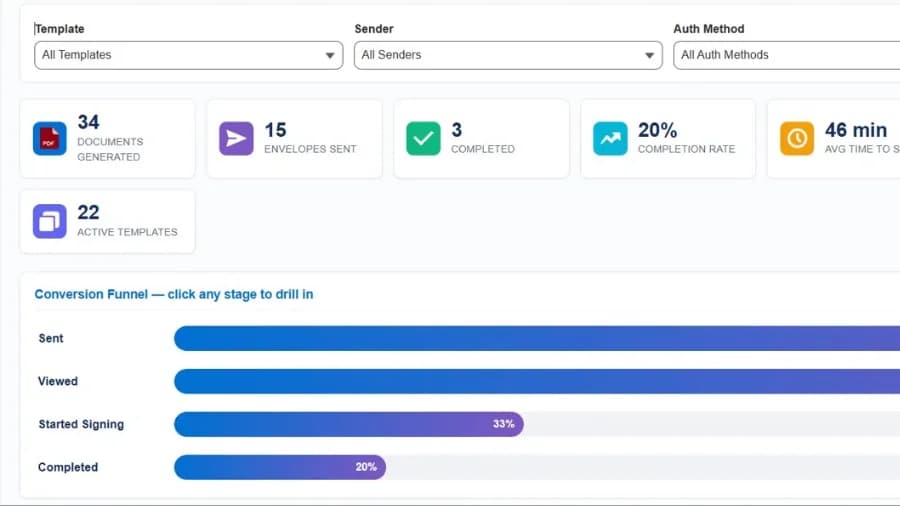This screenshot has height=506, width=900.
Task: Click the Viewed stage label
Action: [x=58, y=382]
